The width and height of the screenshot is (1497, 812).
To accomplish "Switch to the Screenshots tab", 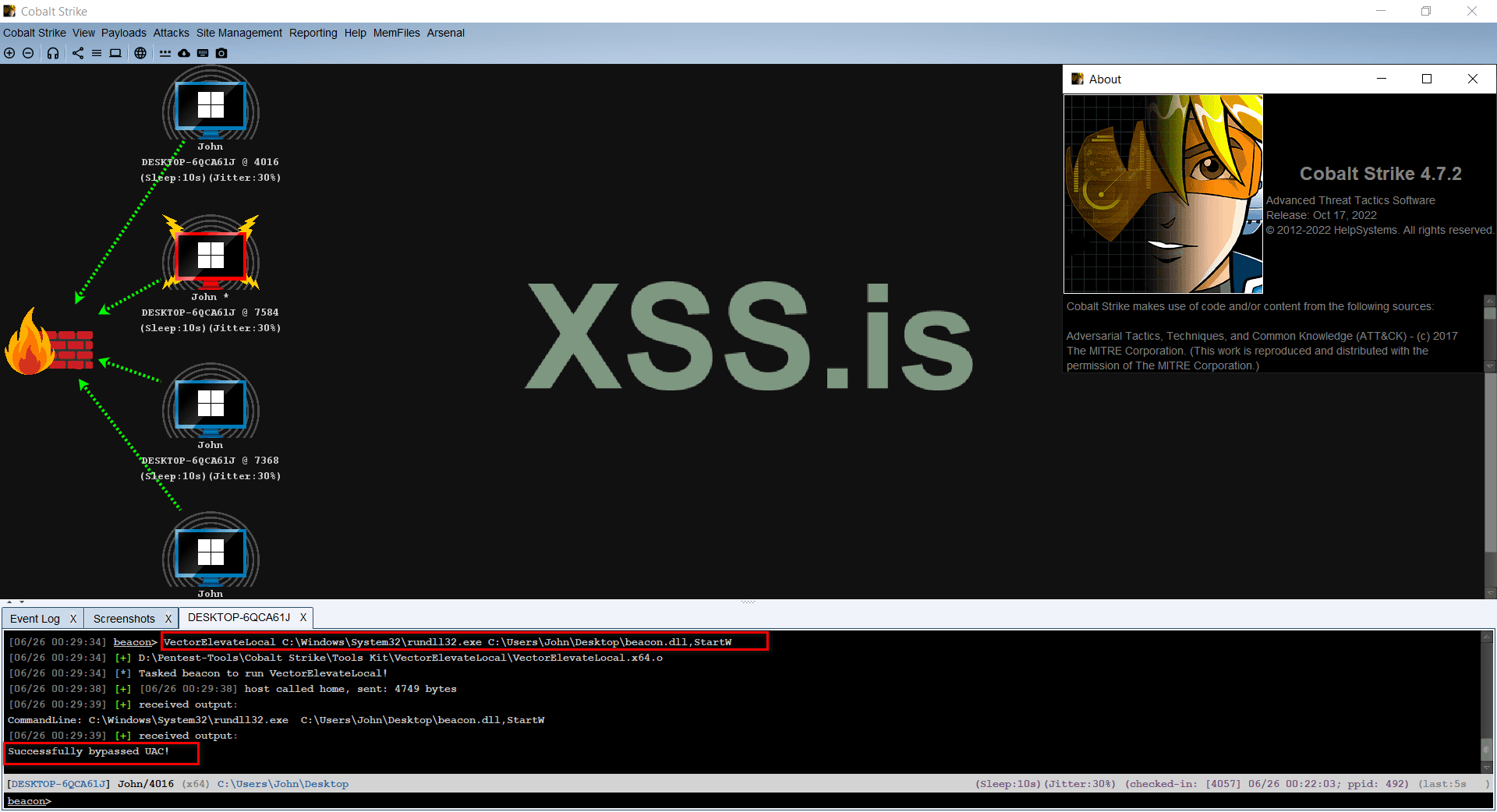I will (x=125, y=619).
